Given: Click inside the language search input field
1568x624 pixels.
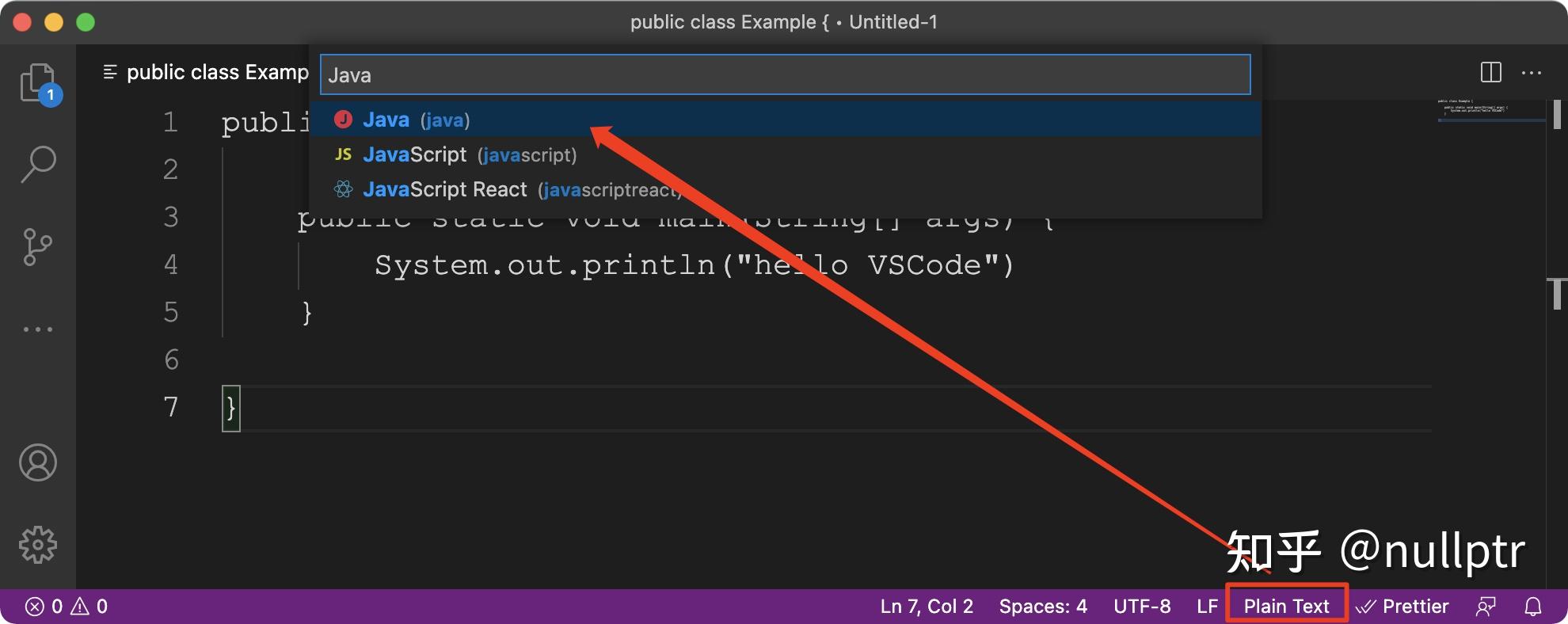Looking at the screenshot, I should pos(784,74).
